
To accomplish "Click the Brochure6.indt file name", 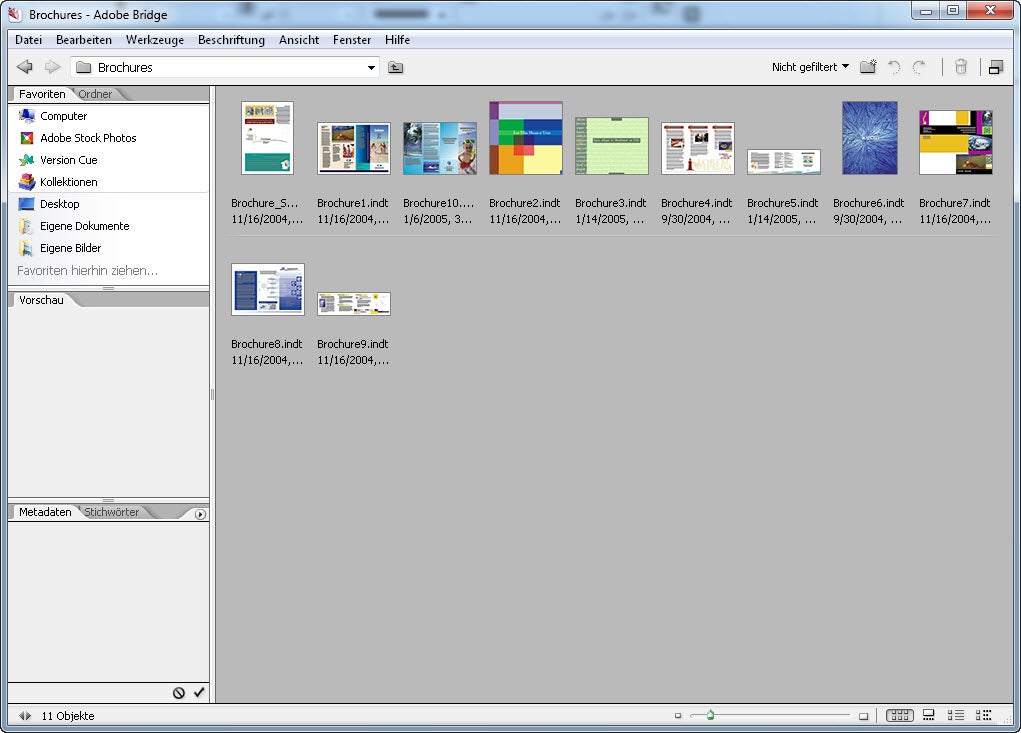I will point(869,203).
